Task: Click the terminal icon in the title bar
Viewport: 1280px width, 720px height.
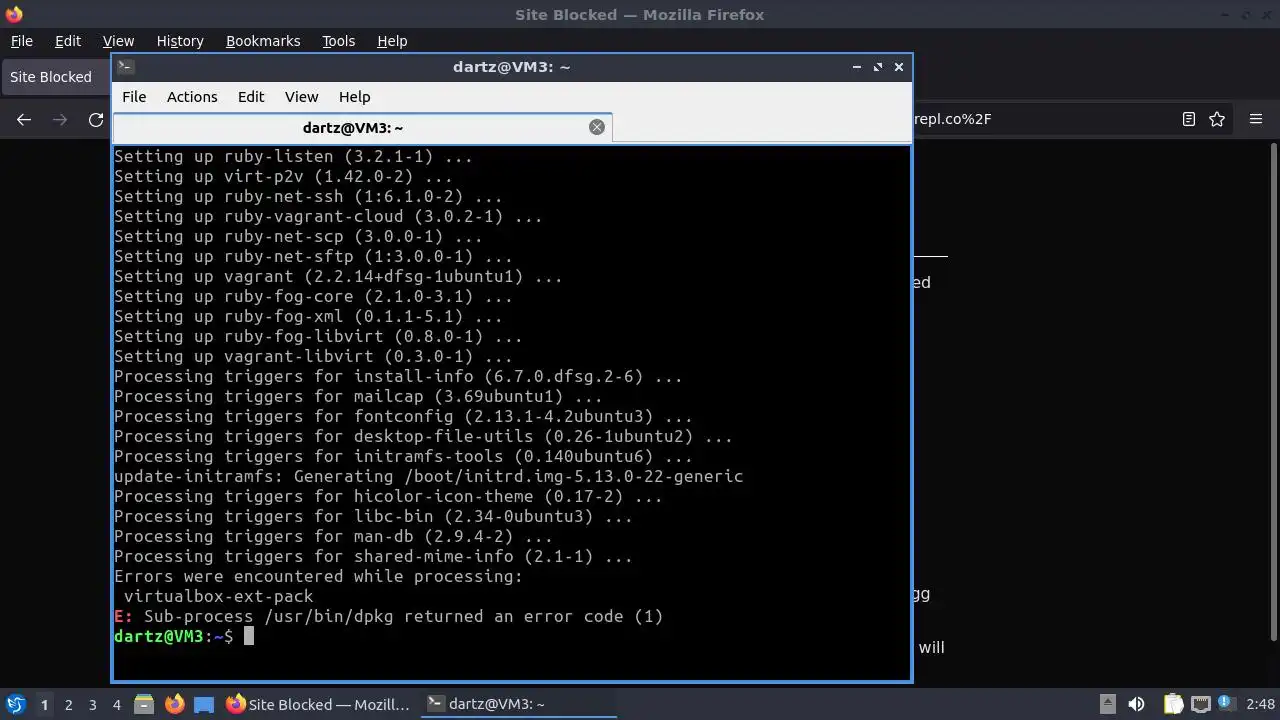Action: pos(125,67)
